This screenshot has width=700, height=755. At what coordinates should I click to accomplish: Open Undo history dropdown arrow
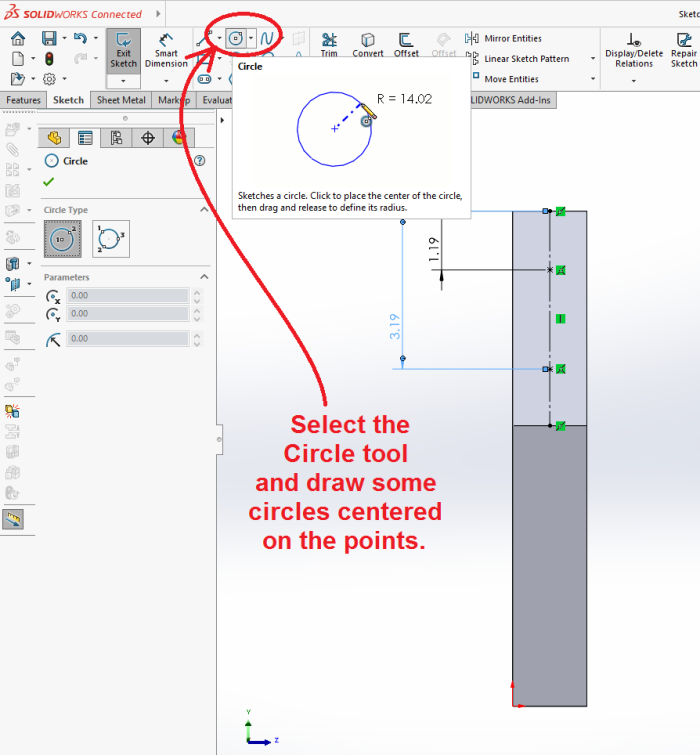(95, 38)
